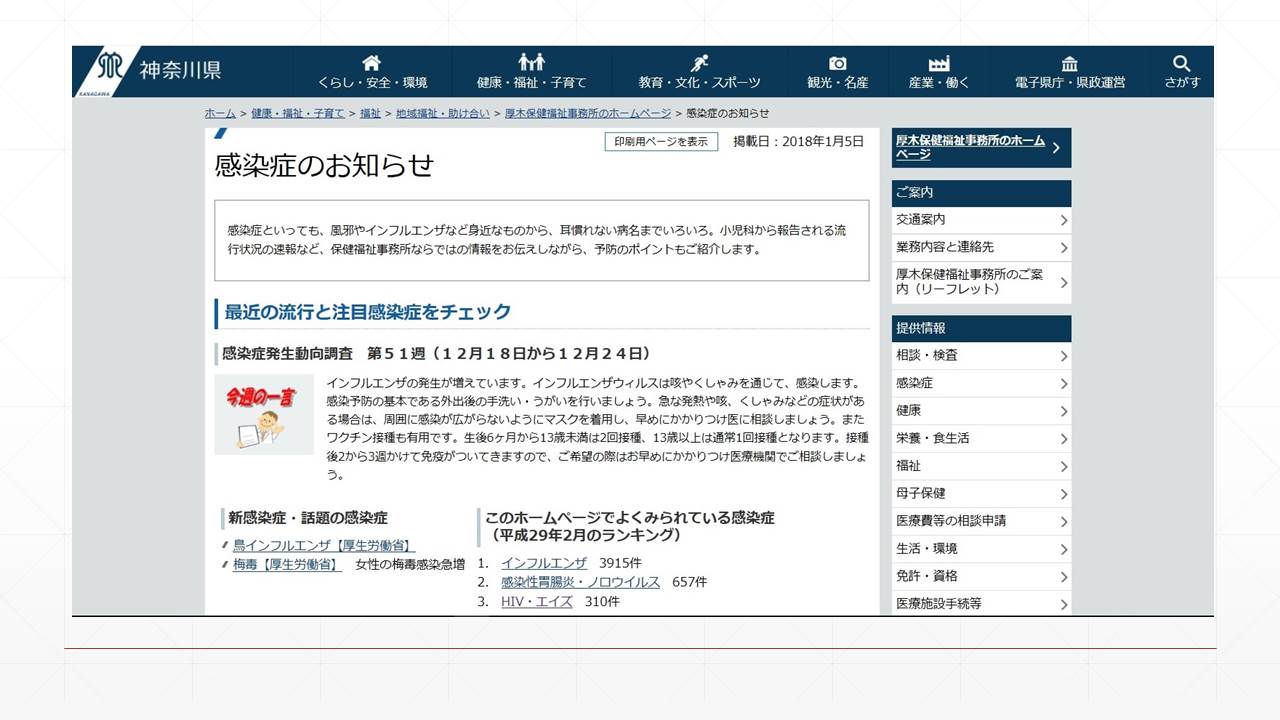
Task: Open sidebar item 医療費等の相談申請
Action: click(981, 521)
